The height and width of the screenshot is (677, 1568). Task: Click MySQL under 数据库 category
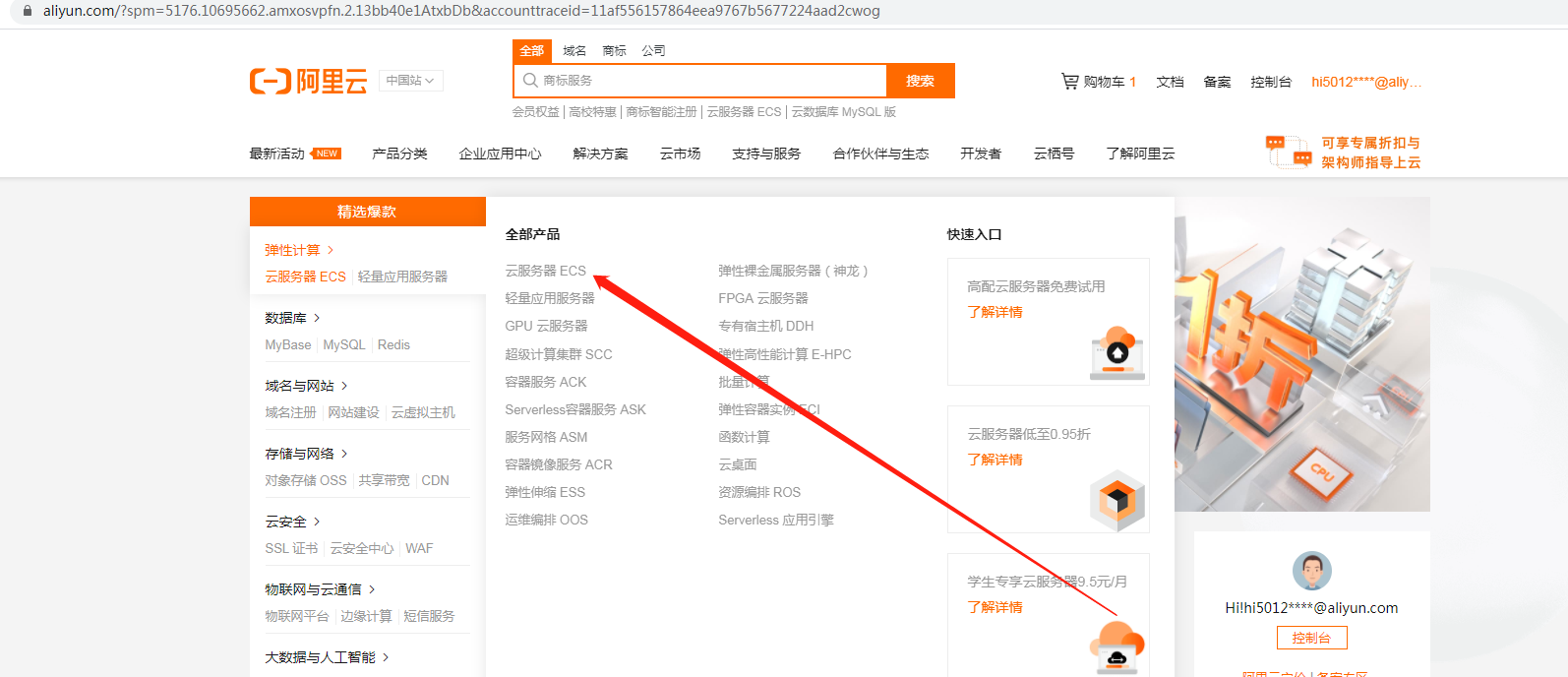[x=344, y=344]
